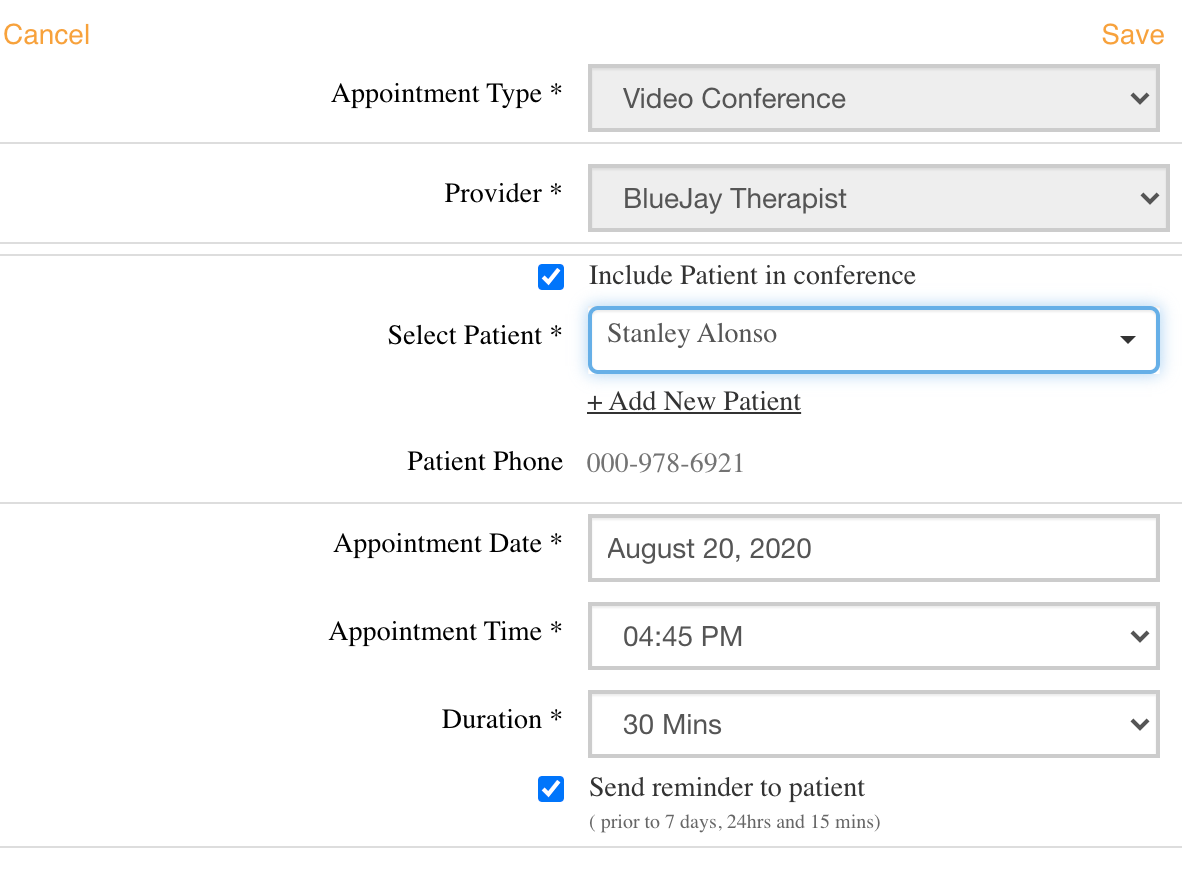
Task: Click the "Appointment Time *" field label
Action: [445, 632]
